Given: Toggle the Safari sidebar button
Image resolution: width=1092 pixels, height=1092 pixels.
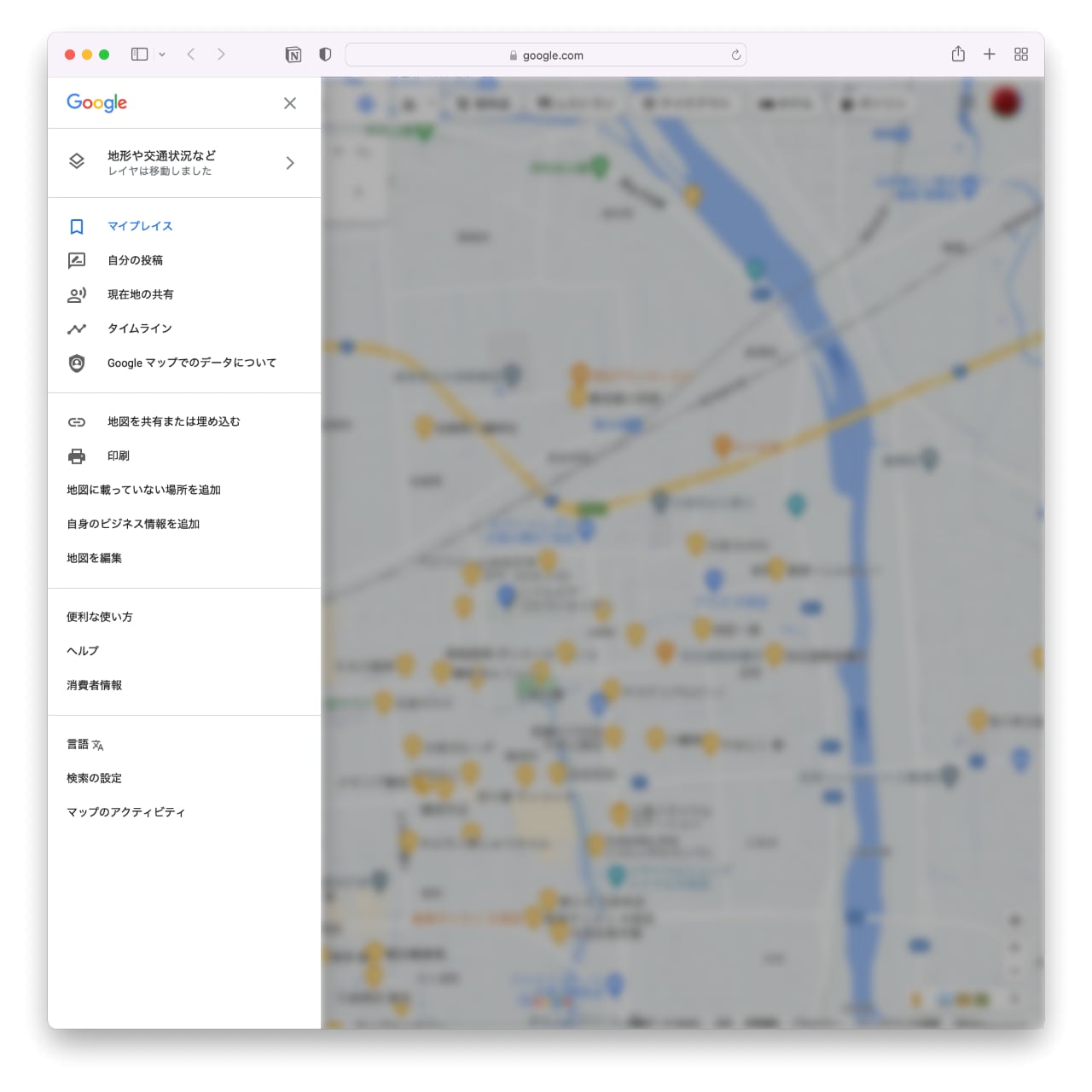Looking at the screenshot, I should click(x=139, y=55).
